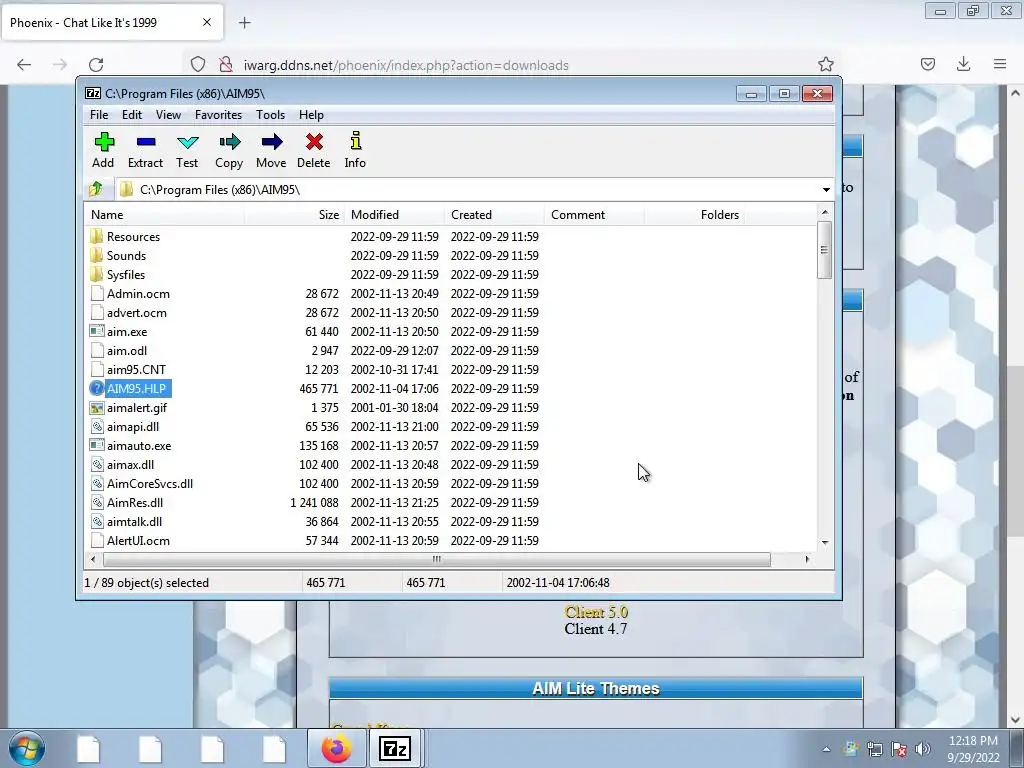Sort file list by Size column
1024x768 pixels.
(294, 215)
